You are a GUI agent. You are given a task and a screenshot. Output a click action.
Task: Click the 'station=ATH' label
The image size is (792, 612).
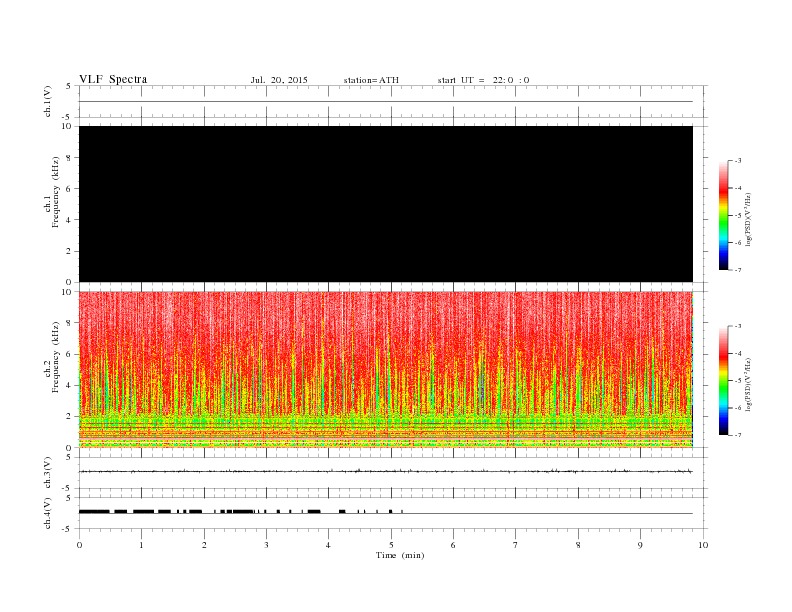pos(371,80)
